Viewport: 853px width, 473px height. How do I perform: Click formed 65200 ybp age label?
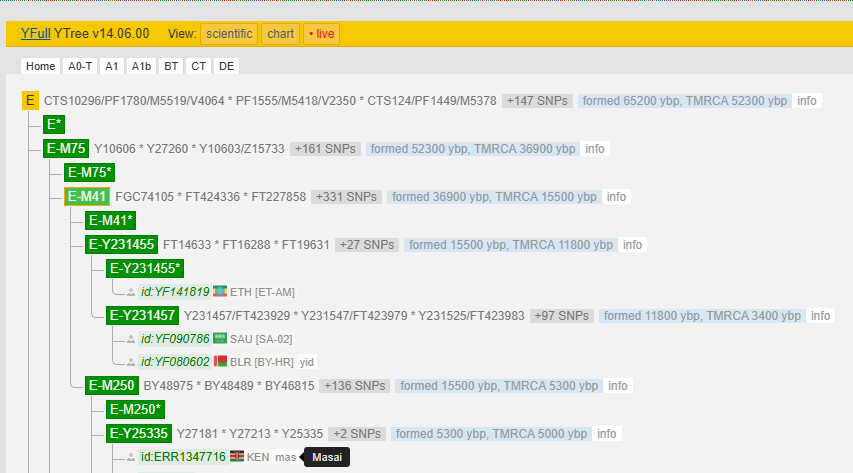click(684, 101)
